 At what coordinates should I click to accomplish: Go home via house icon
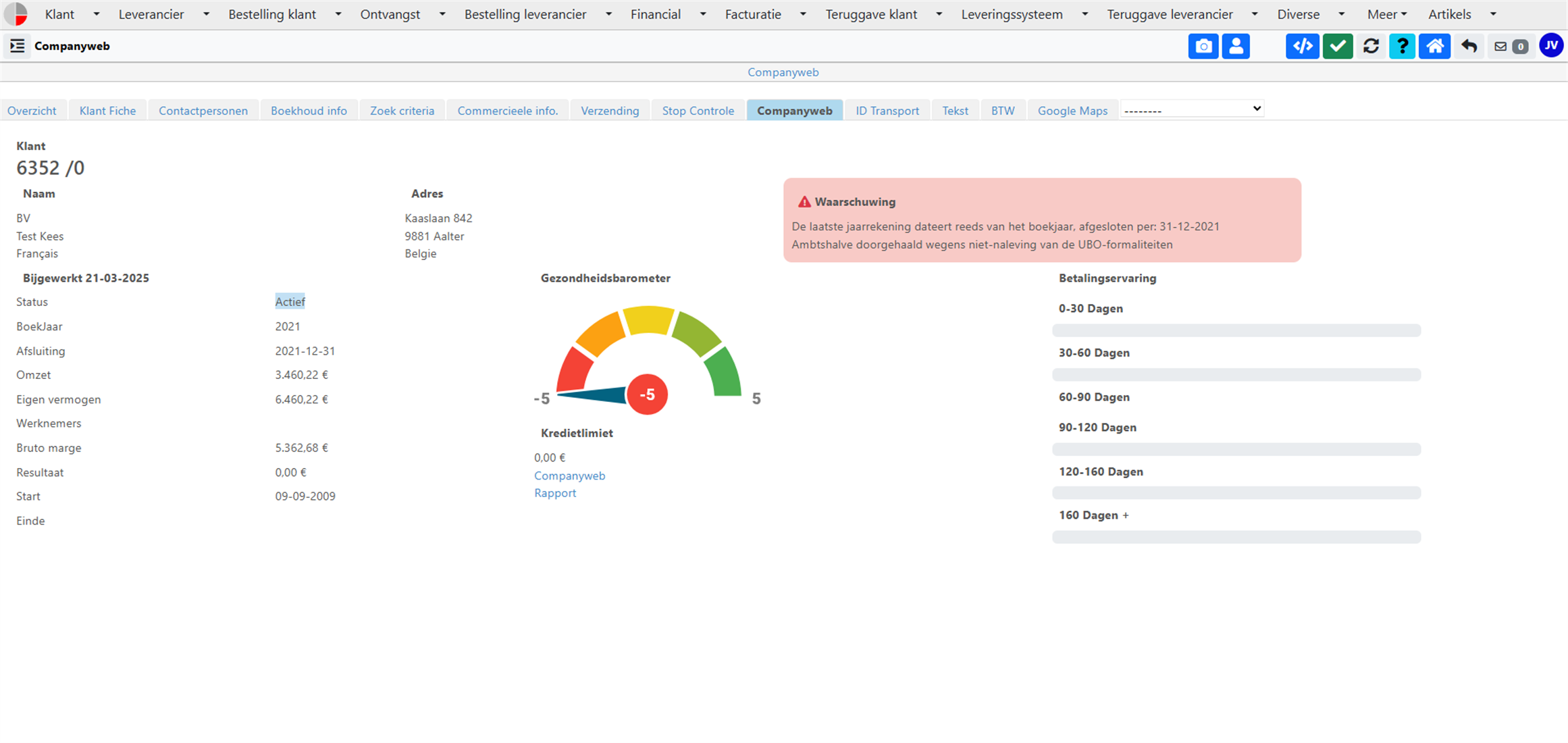click(1434, 46)
